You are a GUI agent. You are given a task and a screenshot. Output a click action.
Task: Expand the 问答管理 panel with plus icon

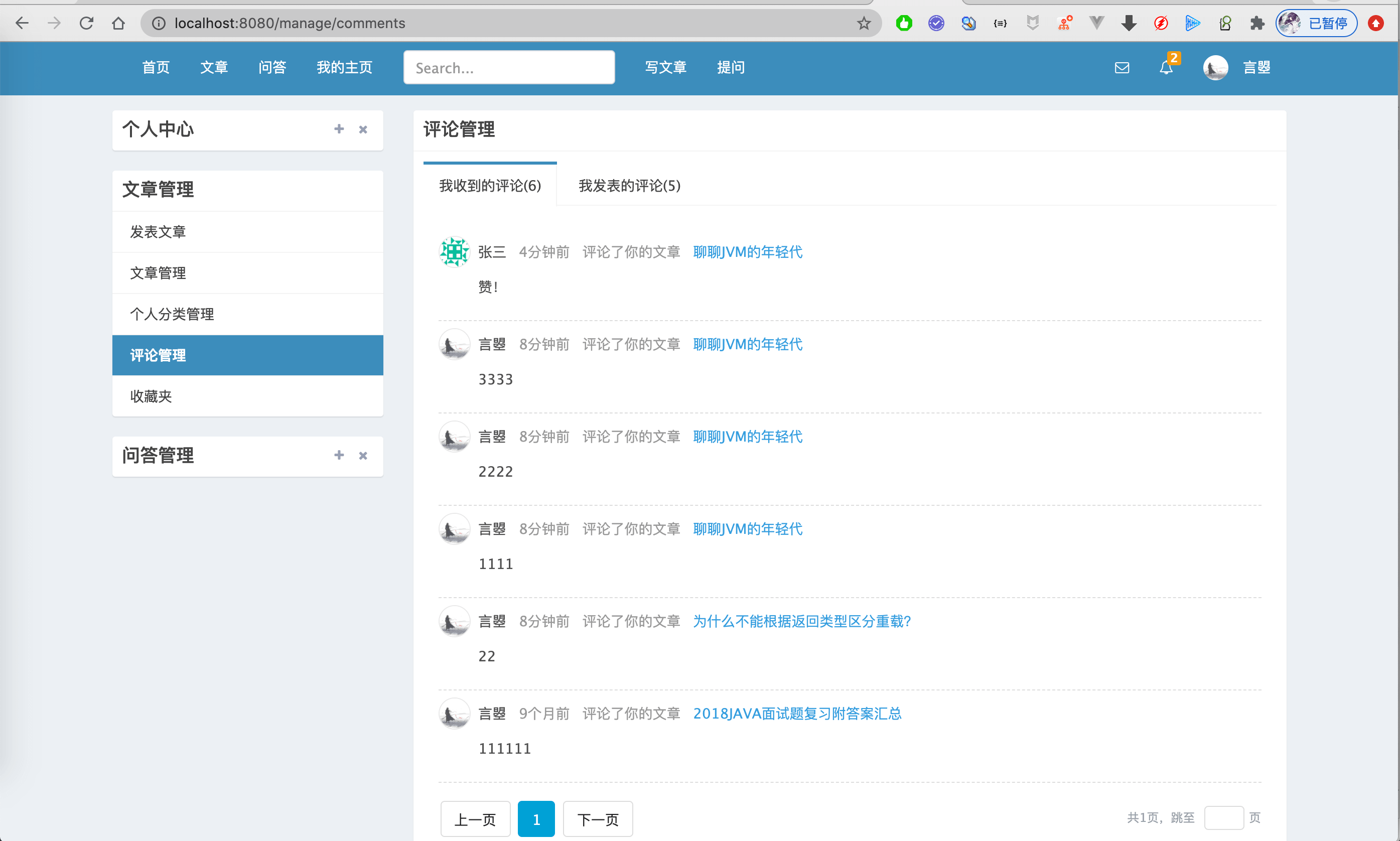coord(339,455)
